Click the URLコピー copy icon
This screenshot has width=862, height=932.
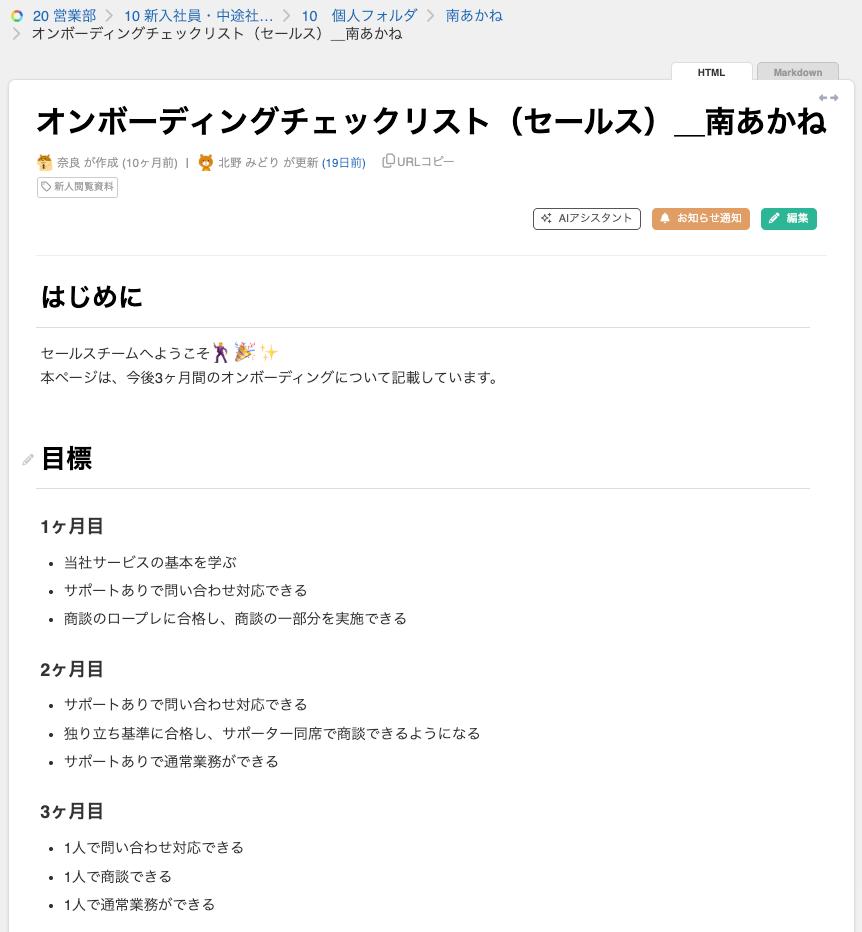click(389, 161)
